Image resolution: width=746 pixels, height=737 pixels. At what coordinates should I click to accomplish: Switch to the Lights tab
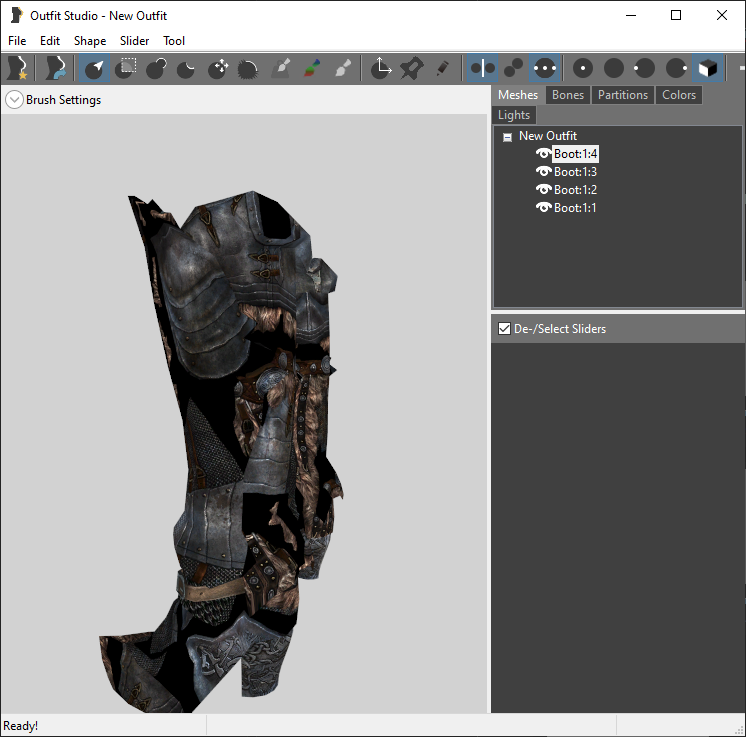pos(514,115)
